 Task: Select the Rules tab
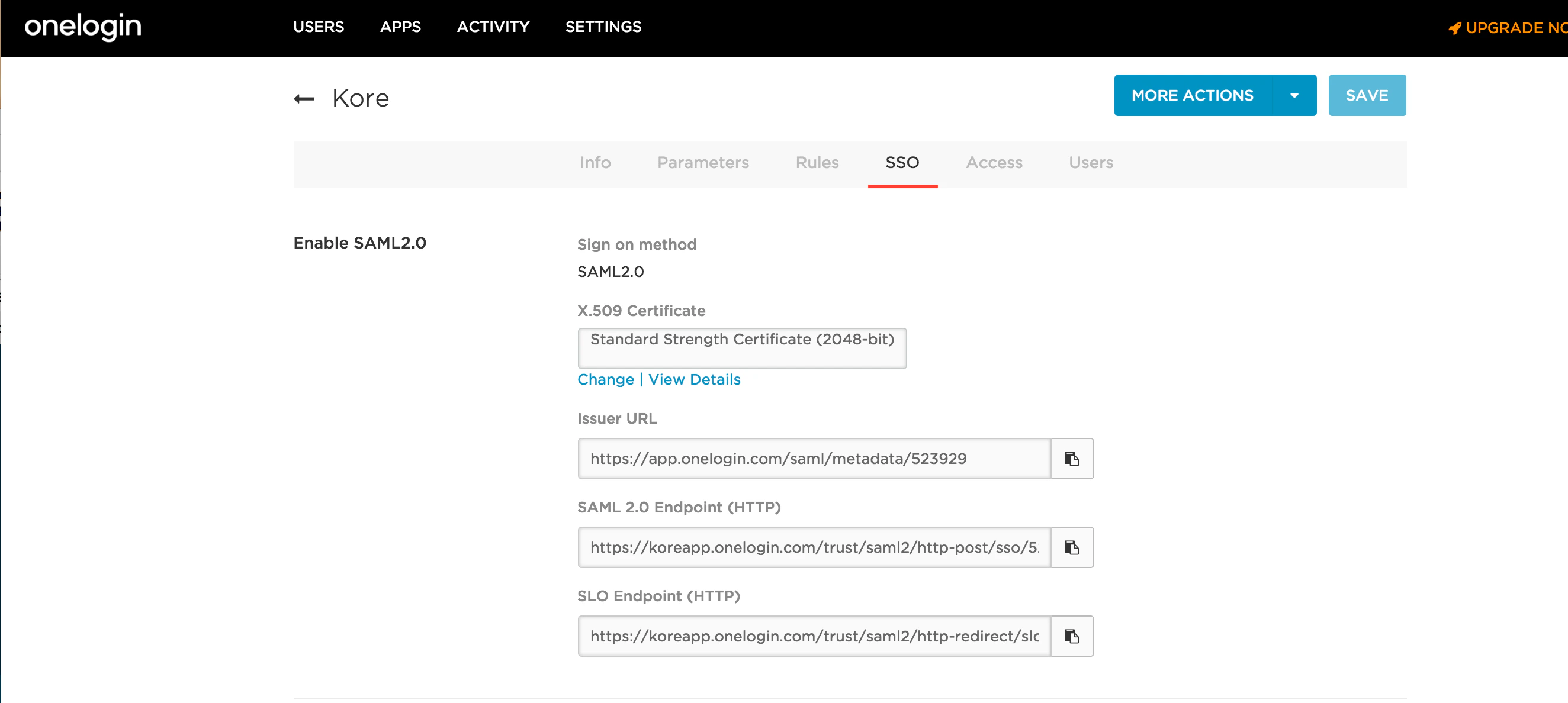coord(816,163)
